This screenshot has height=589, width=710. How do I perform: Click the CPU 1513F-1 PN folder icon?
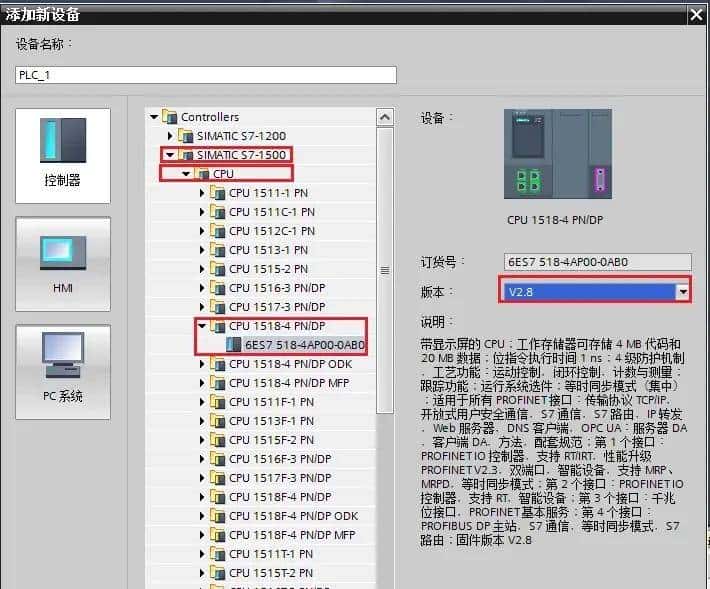point(218,421)
